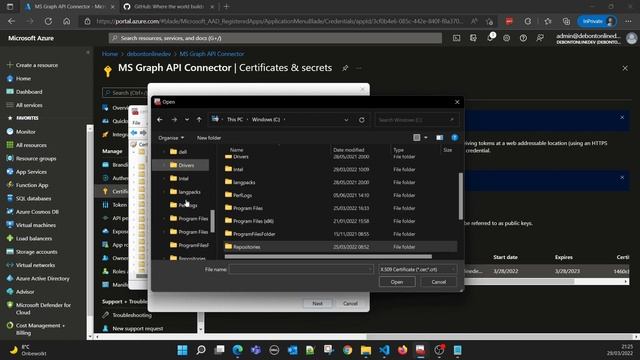Select langpacks folder in navigation tree
The image size is (640, 360).
click(x=189, y=192)
